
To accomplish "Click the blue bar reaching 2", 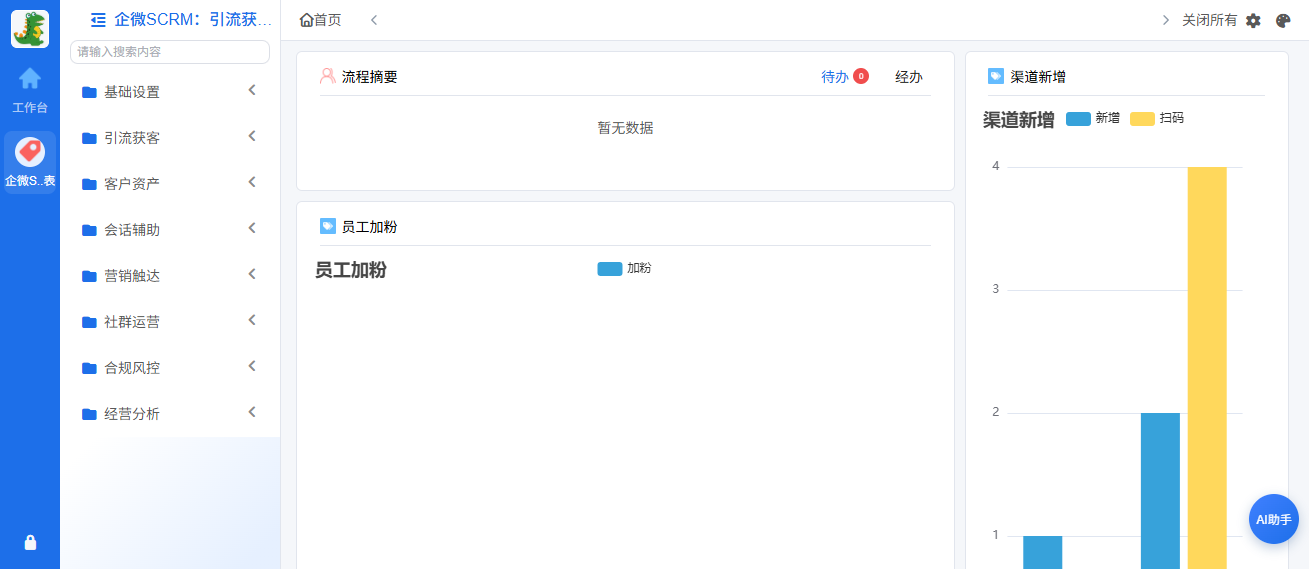I will (1160, 491).
